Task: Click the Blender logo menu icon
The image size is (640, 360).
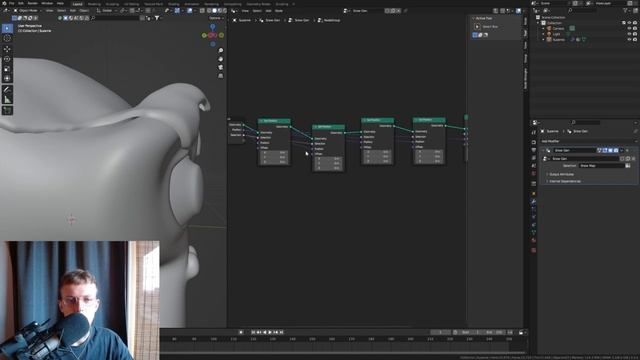Action: [4, 3]
